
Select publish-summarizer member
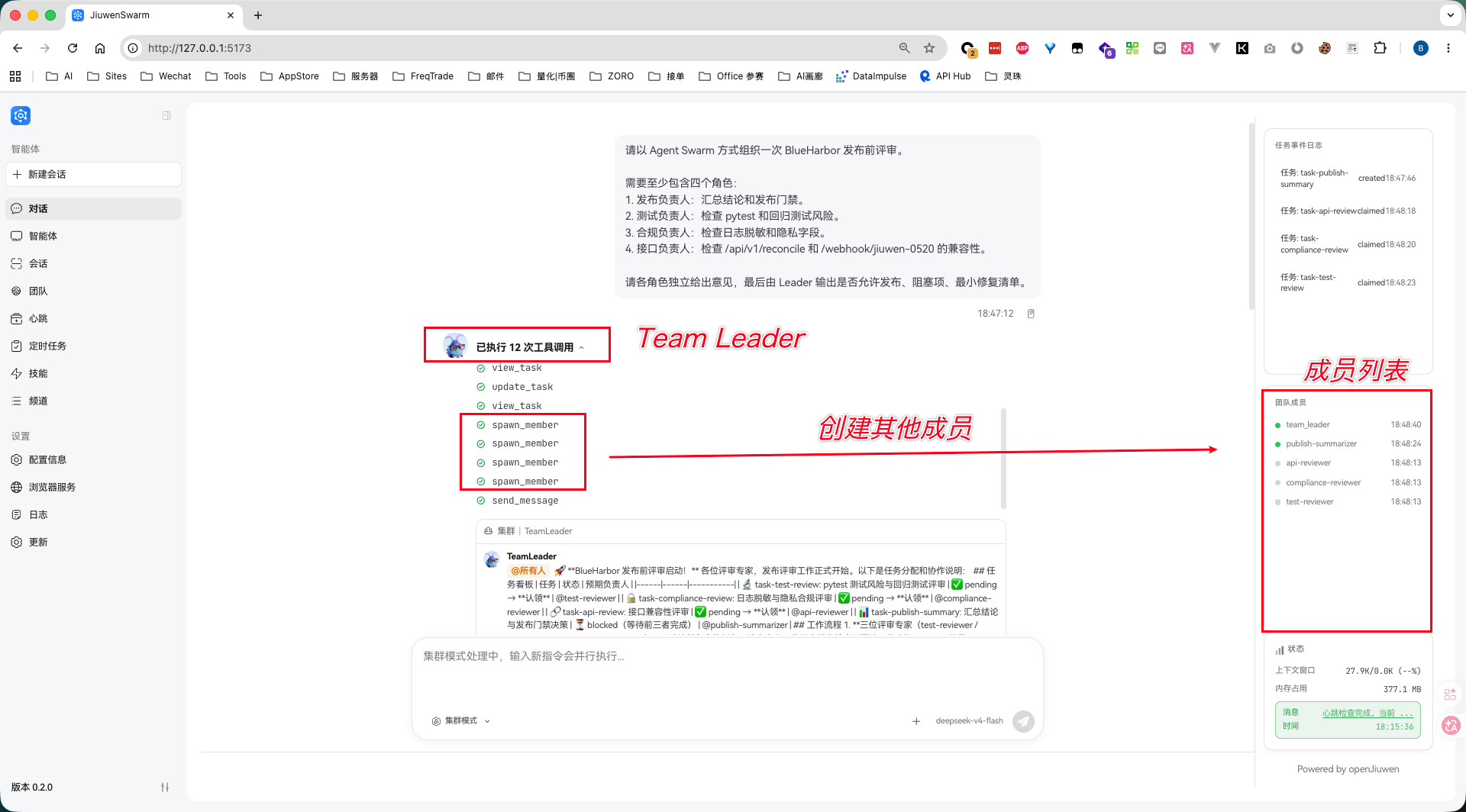point(1348,443)
